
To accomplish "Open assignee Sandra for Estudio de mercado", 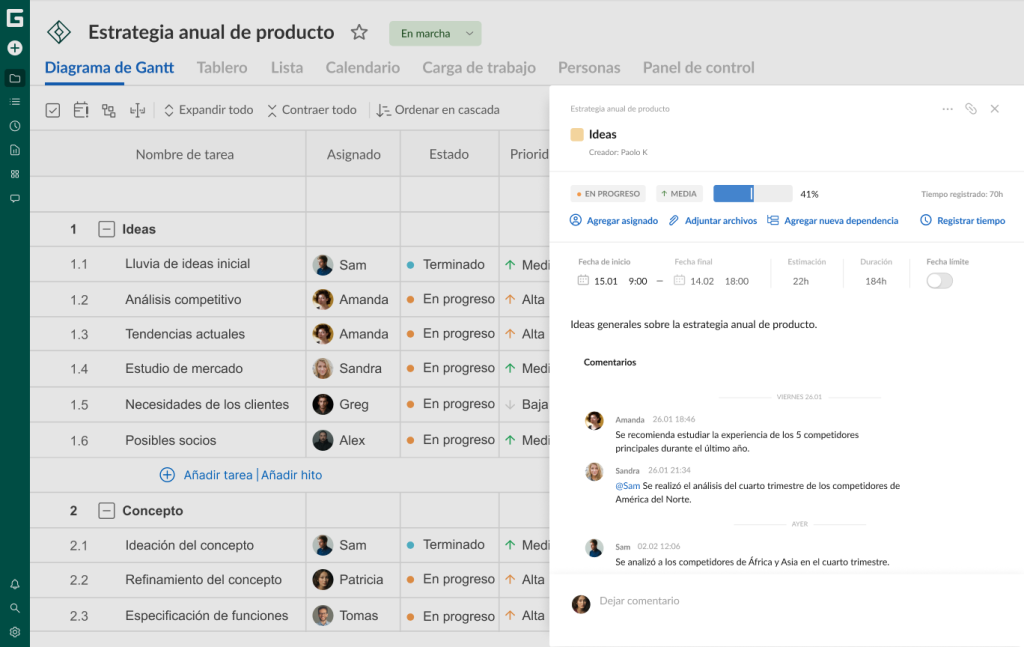I will [x=347, y=368].
